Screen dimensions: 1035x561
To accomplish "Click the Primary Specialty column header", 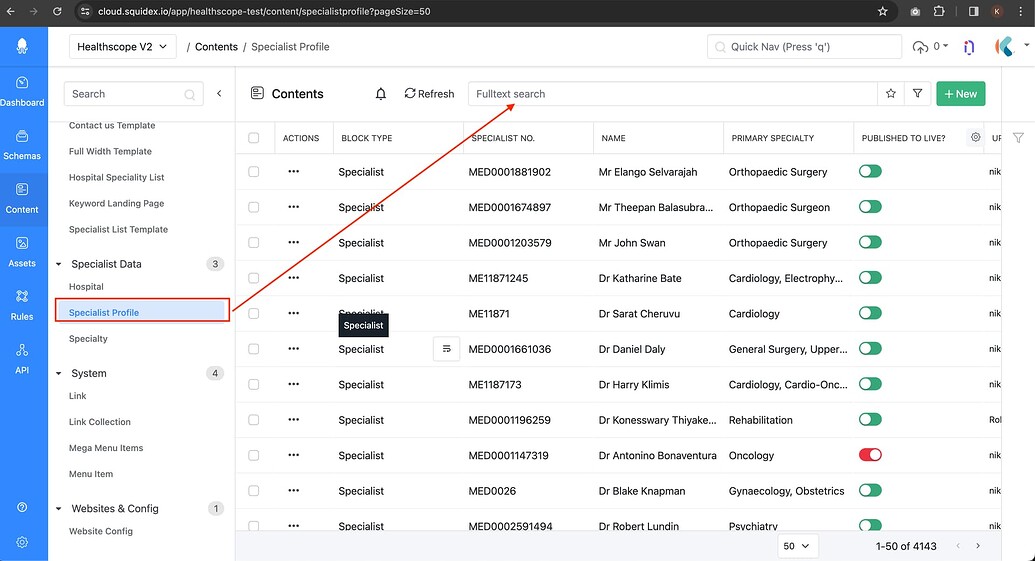I will pos(772,138).
